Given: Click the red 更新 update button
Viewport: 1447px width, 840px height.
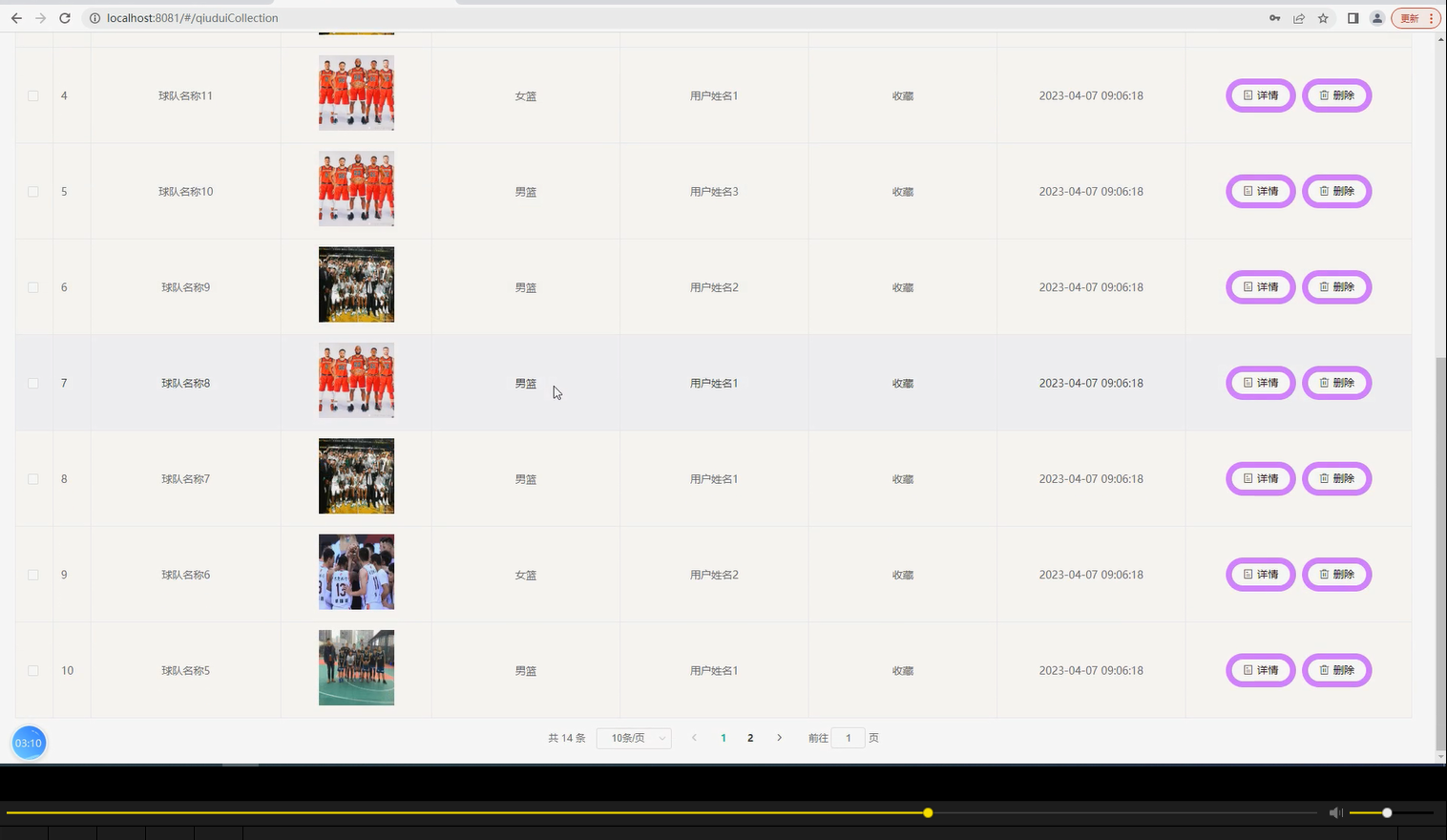Looking at the screenshot, I should tap(1416, 18).
